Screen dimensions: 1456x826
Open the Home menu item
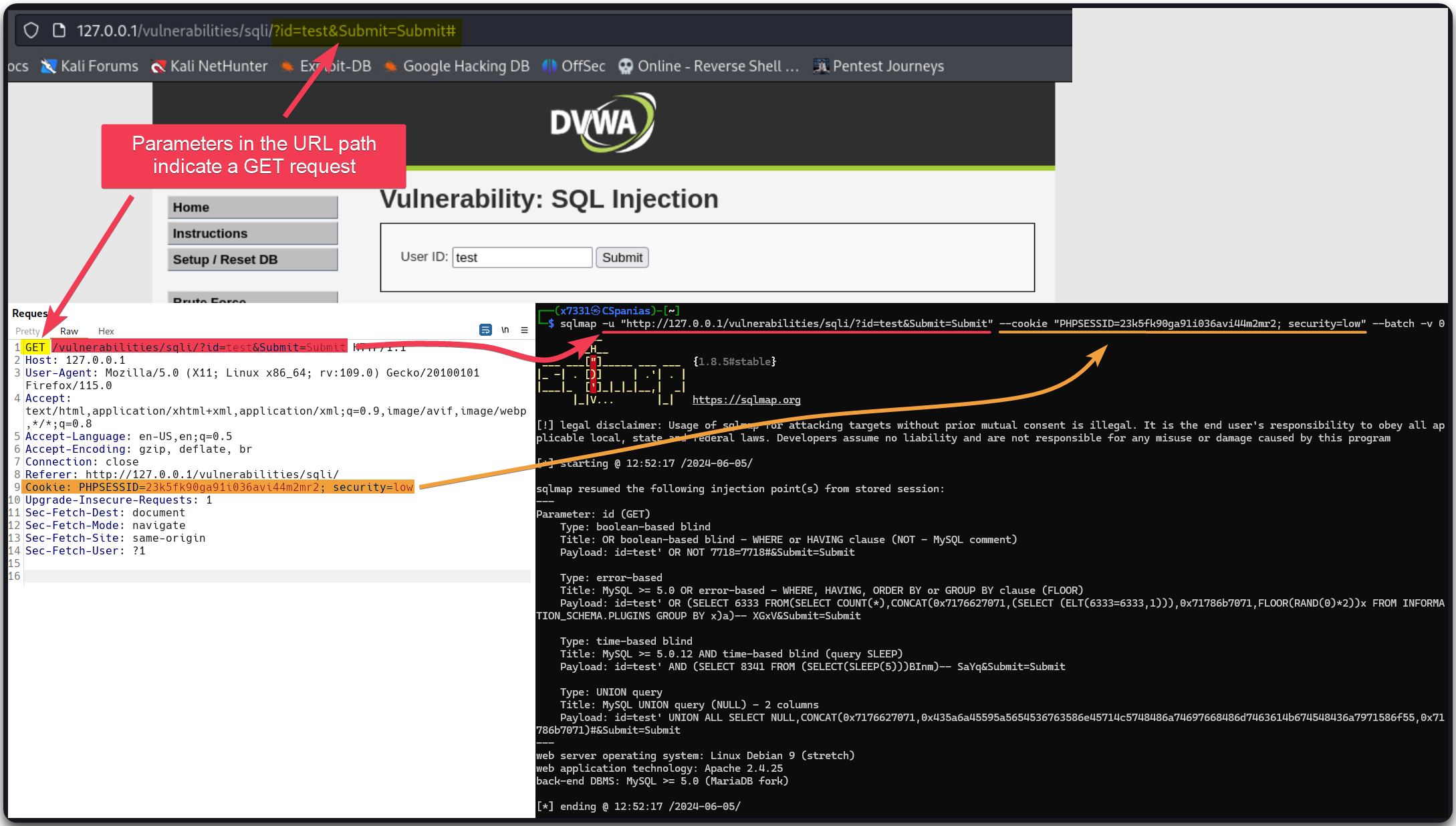click(253, 207)
